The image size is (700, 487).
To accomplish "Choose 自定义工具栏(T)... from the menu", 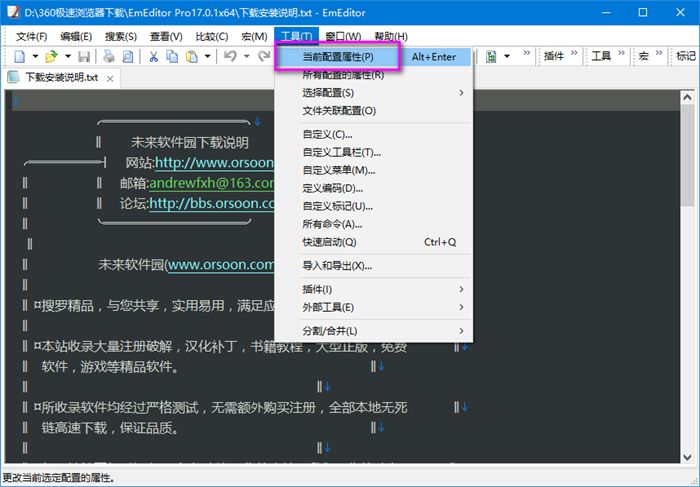I will tap(342, 153).
